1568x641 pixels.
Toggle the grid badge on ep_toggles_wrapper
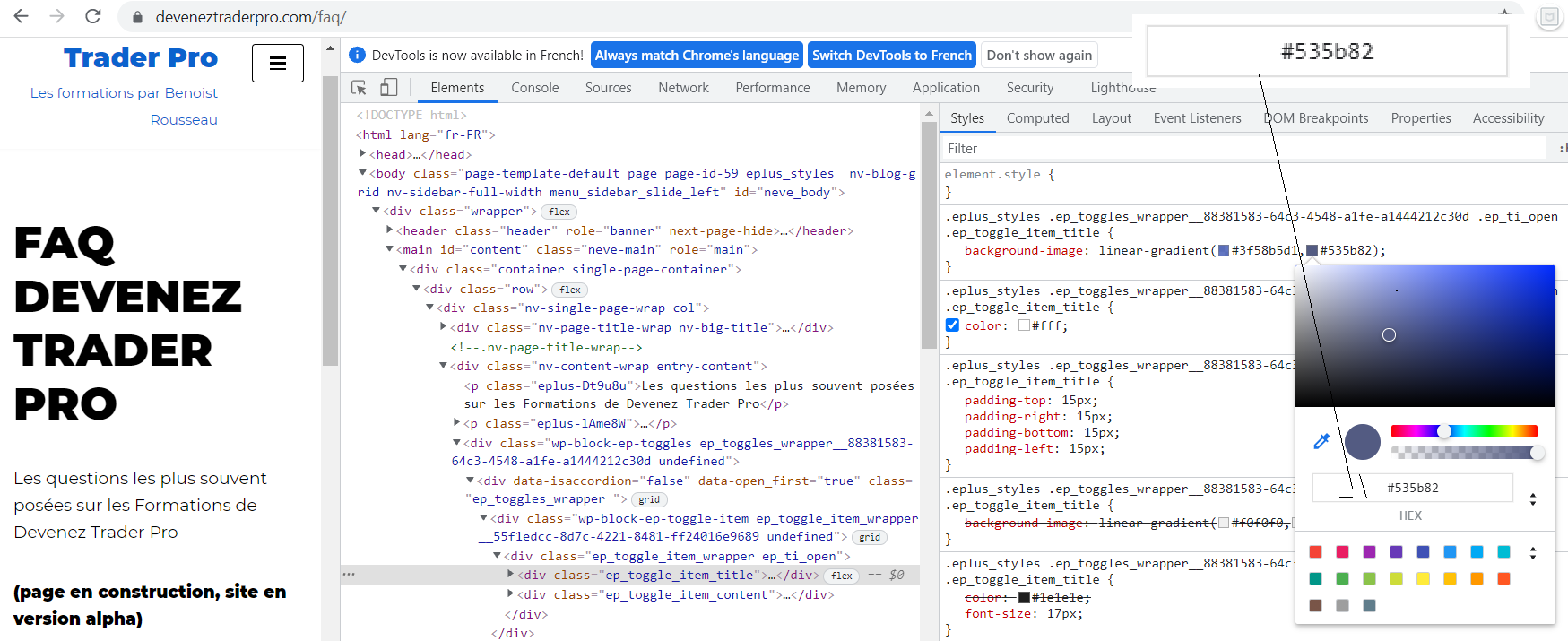649,500
